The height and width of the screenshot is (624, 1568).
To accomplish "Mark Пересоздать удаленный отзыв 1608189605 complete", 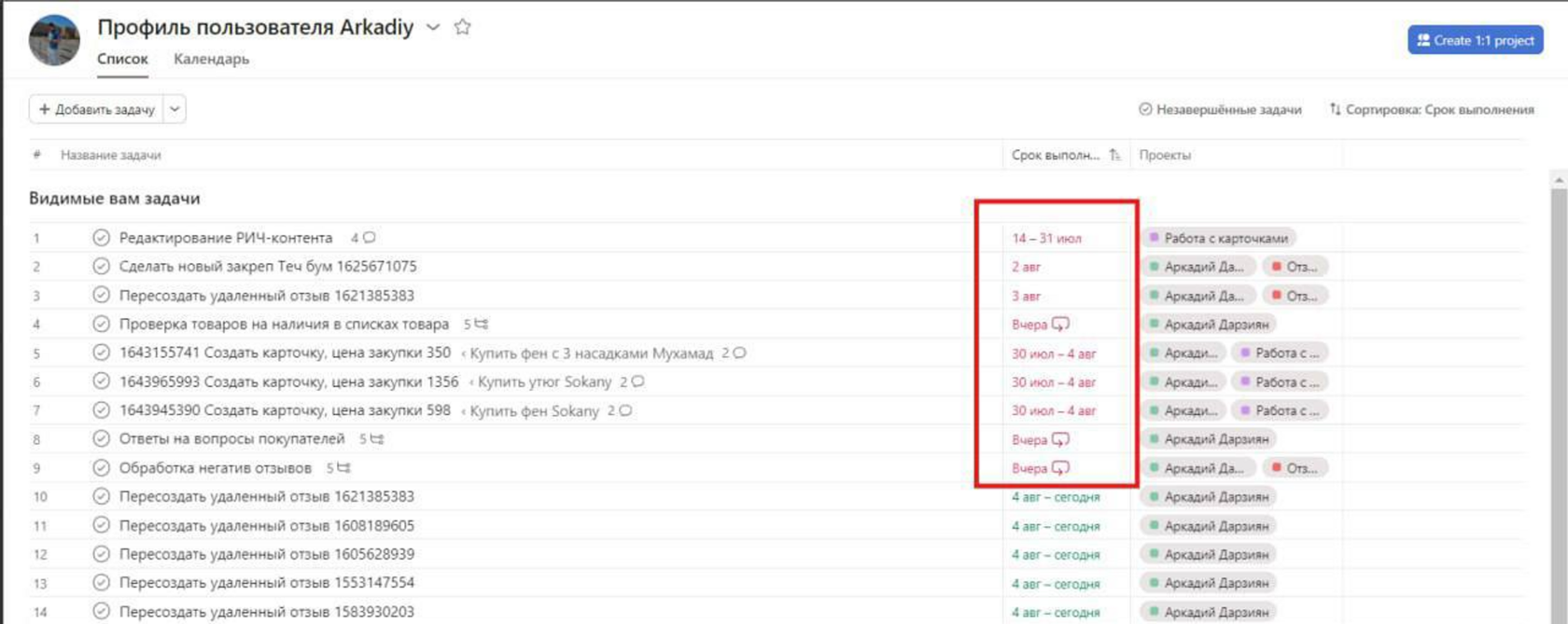I will pos(101,525).
